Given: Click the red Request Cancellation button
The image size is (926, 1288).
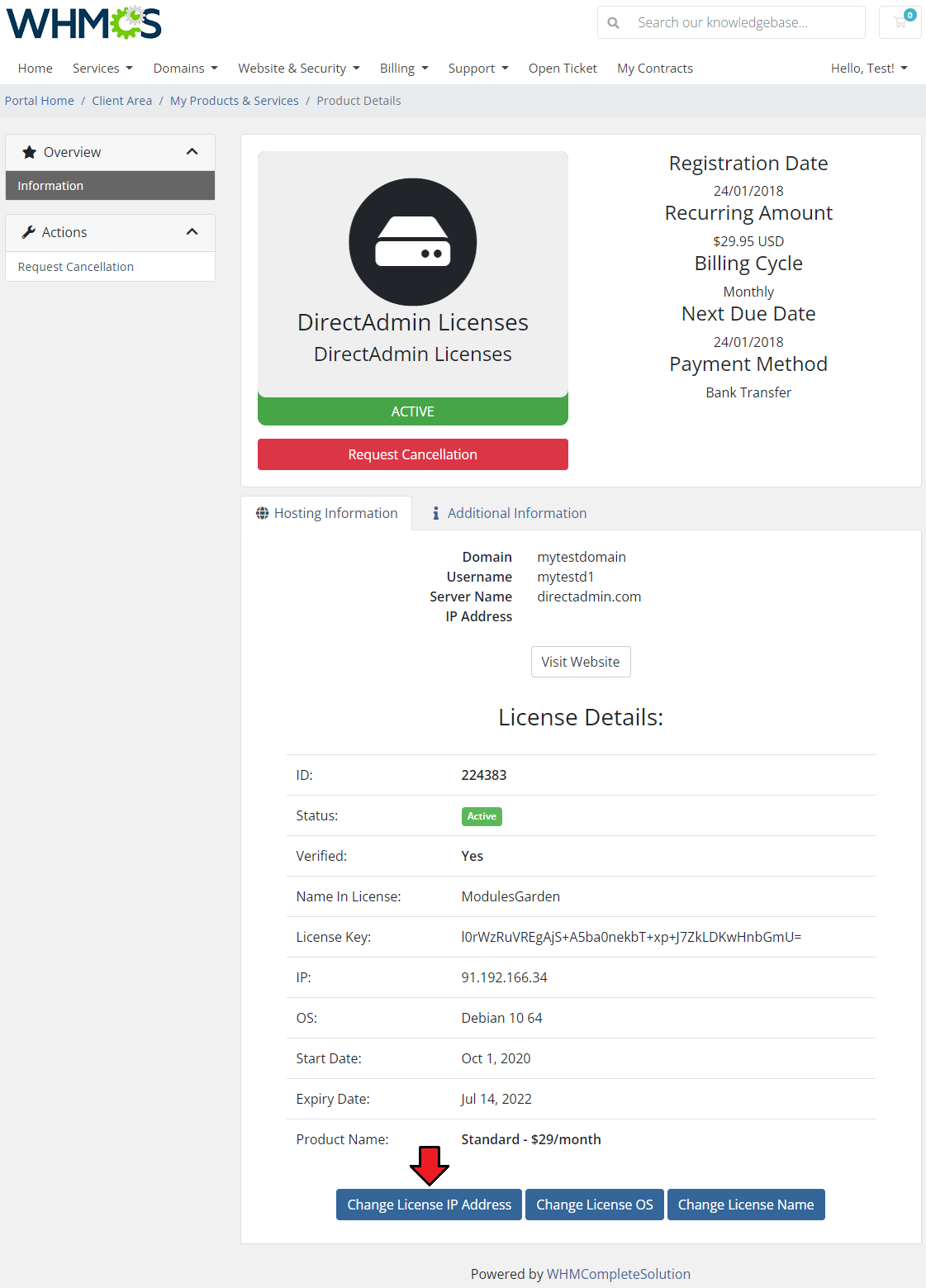Looking at the screenshot, I should (x=413, y=454).
